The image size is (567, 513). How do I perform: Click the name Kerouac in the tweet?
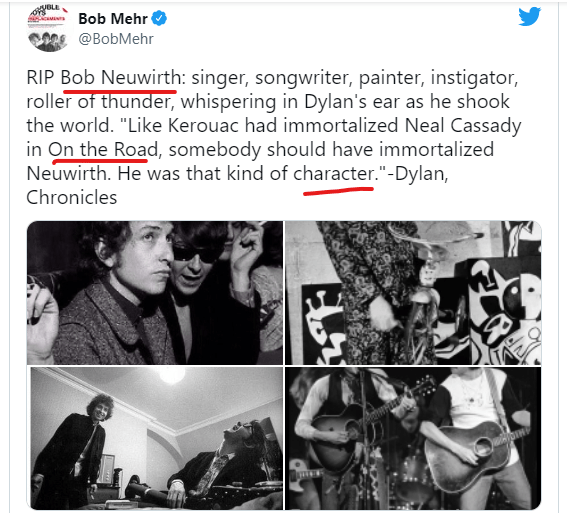[x=203, y=125]
